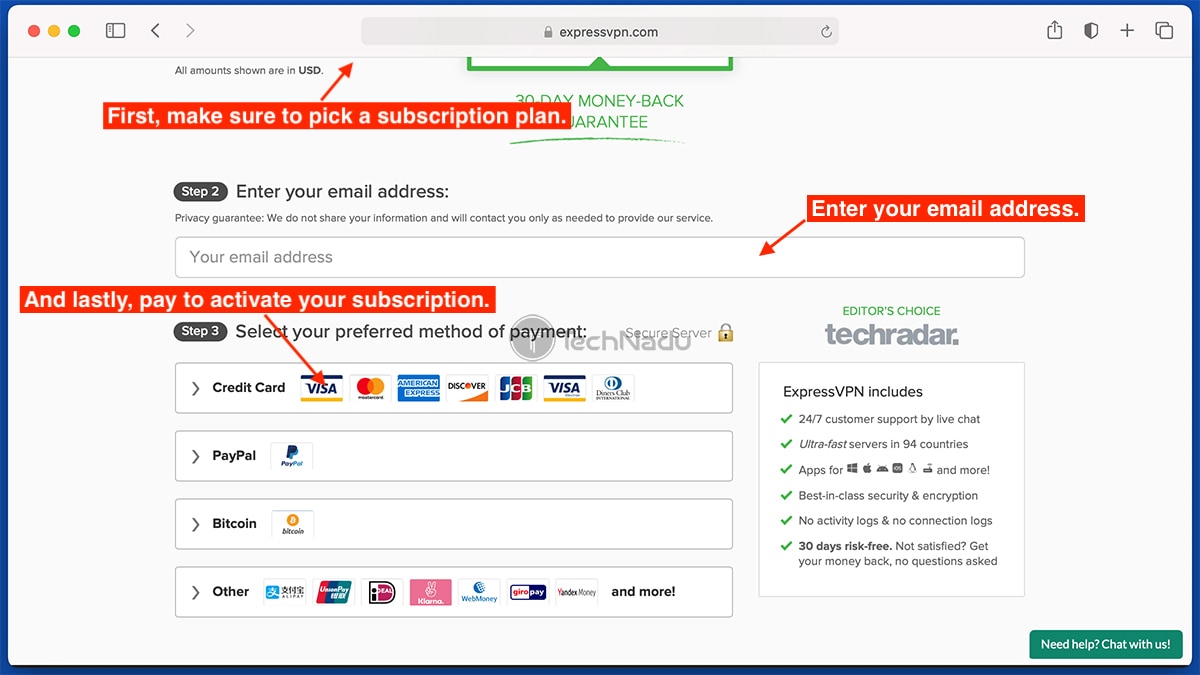The height and width of the screenshot is (675, 1200).
Task: Focus the Your email address field
Action: click(x=600, y=257)
